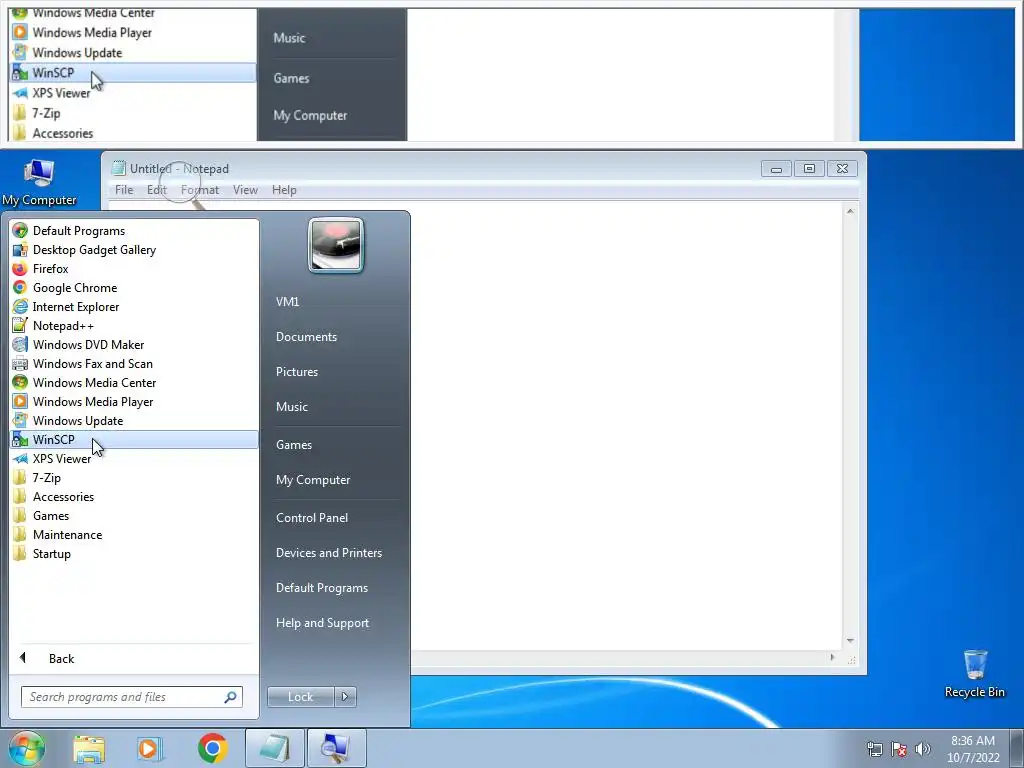Open the volume speaker tray icon

point(923,749)
